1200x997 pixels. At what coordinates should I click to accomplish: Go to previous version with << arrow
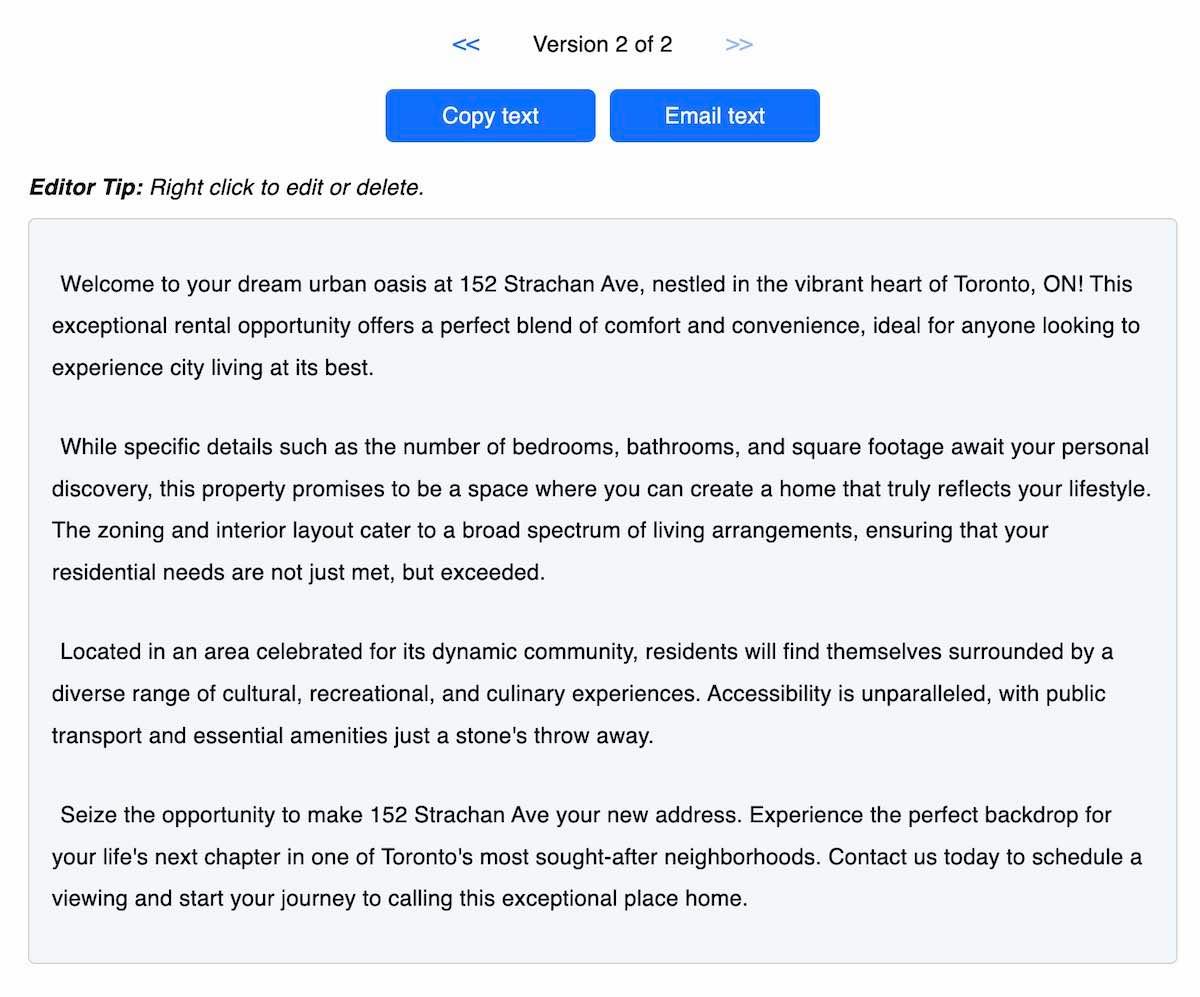[465, 45]
